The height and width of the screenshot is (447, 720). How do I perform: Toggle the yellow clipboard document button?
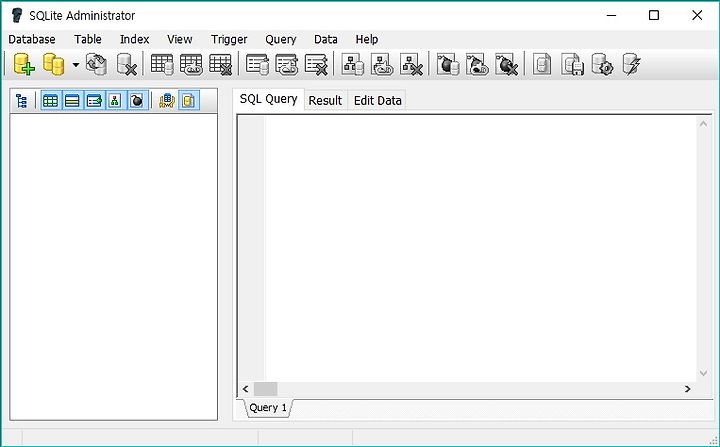pyautogui.click(x=188, y=101)
